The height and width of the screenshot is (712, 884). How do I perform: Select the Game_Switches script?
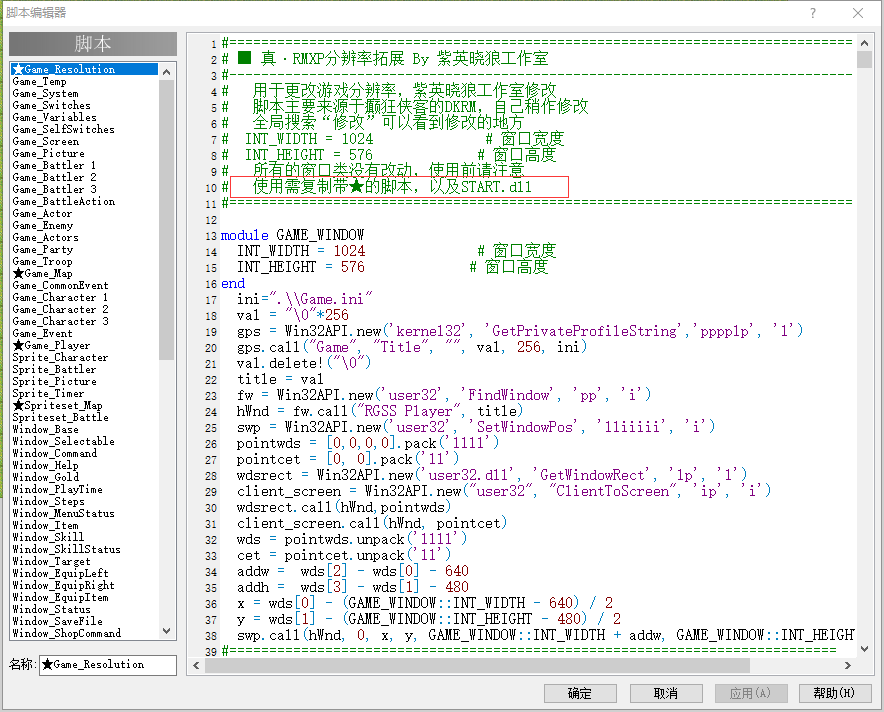[x=85, y=105]
